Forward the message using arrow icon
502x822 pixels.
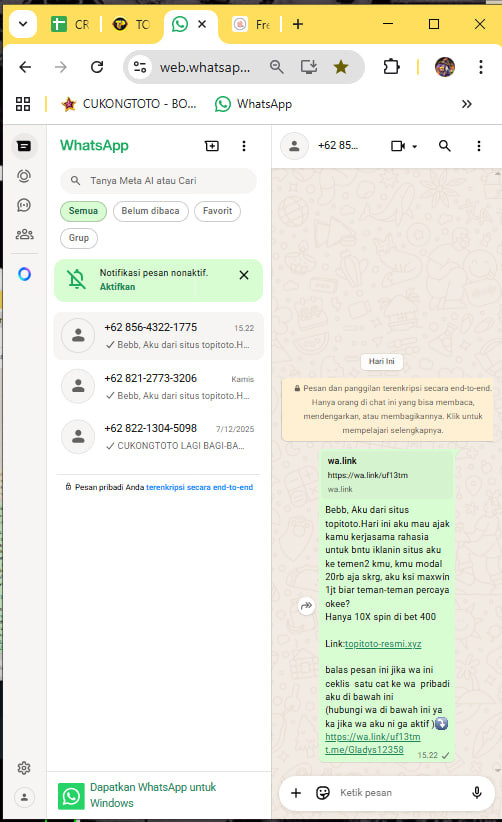point(306,605)
